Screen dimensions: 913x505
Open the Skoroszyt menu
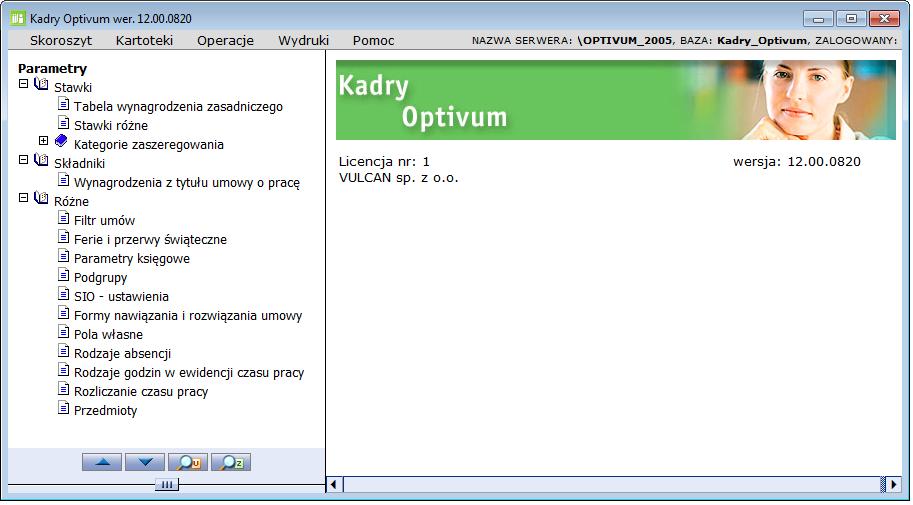click(61, 41)
